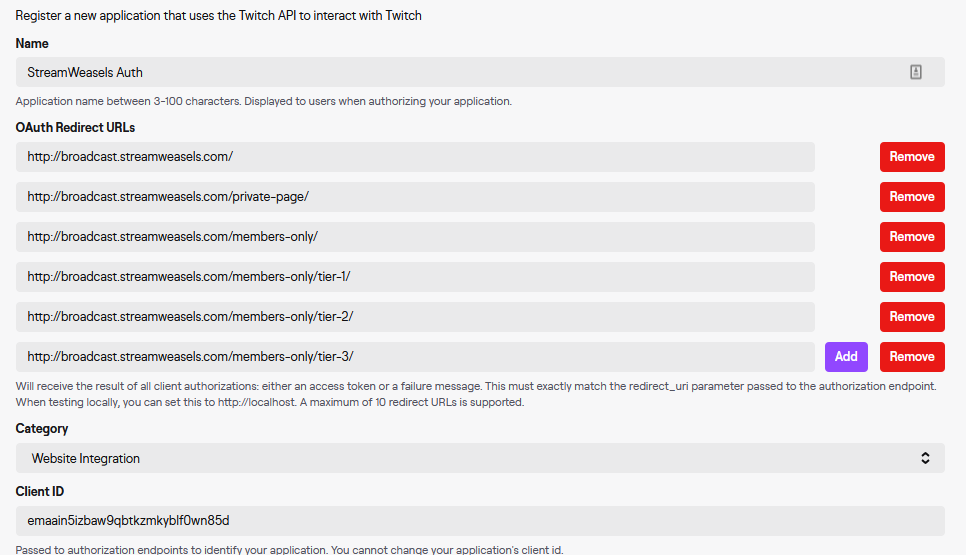Click the contact card icon in Name field
966x555 pixels.
[x=915, y=72]
